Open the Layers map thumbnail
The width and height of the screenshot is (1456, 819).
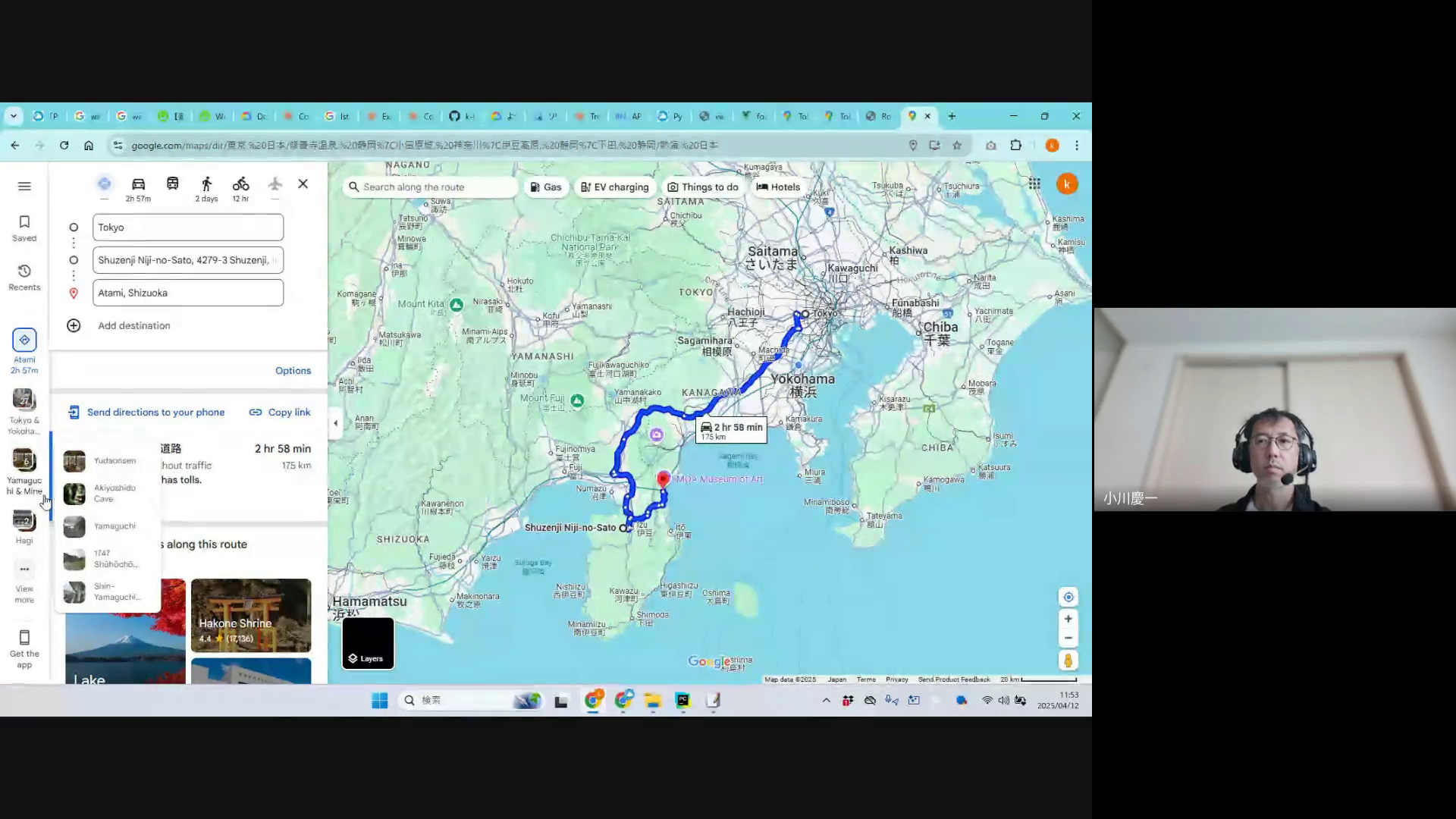coord(368,643)
